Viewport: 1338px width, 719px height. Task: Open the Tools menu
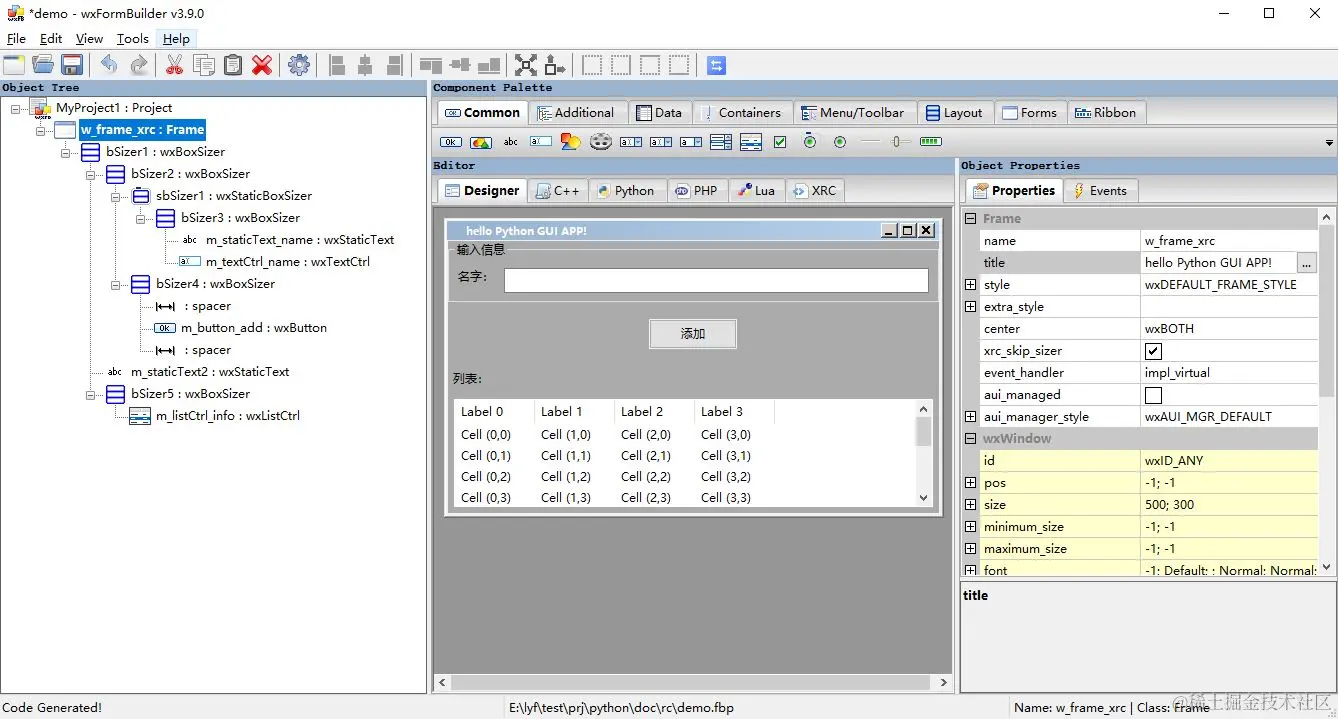click(x=133, y=39)
